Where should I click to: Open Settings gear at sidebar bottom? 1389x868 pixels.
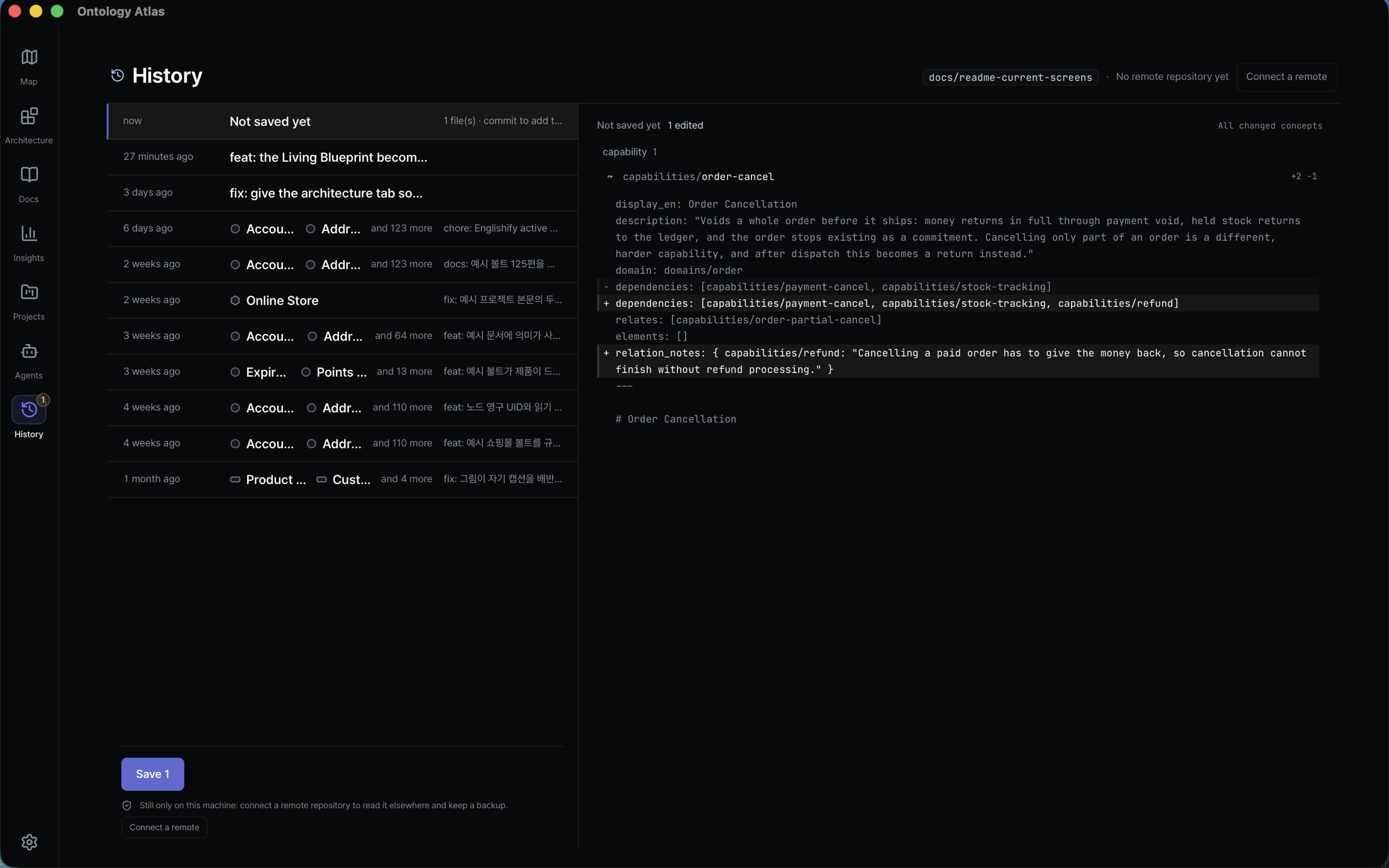29,842
